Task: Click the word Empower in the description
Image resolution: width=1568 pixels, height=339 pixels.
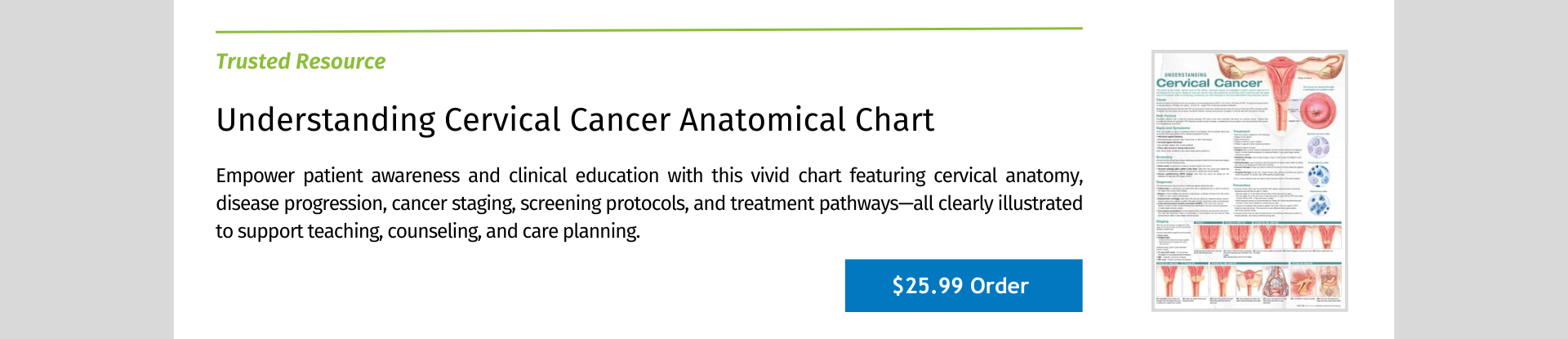Action: click(x=255, y=176)
